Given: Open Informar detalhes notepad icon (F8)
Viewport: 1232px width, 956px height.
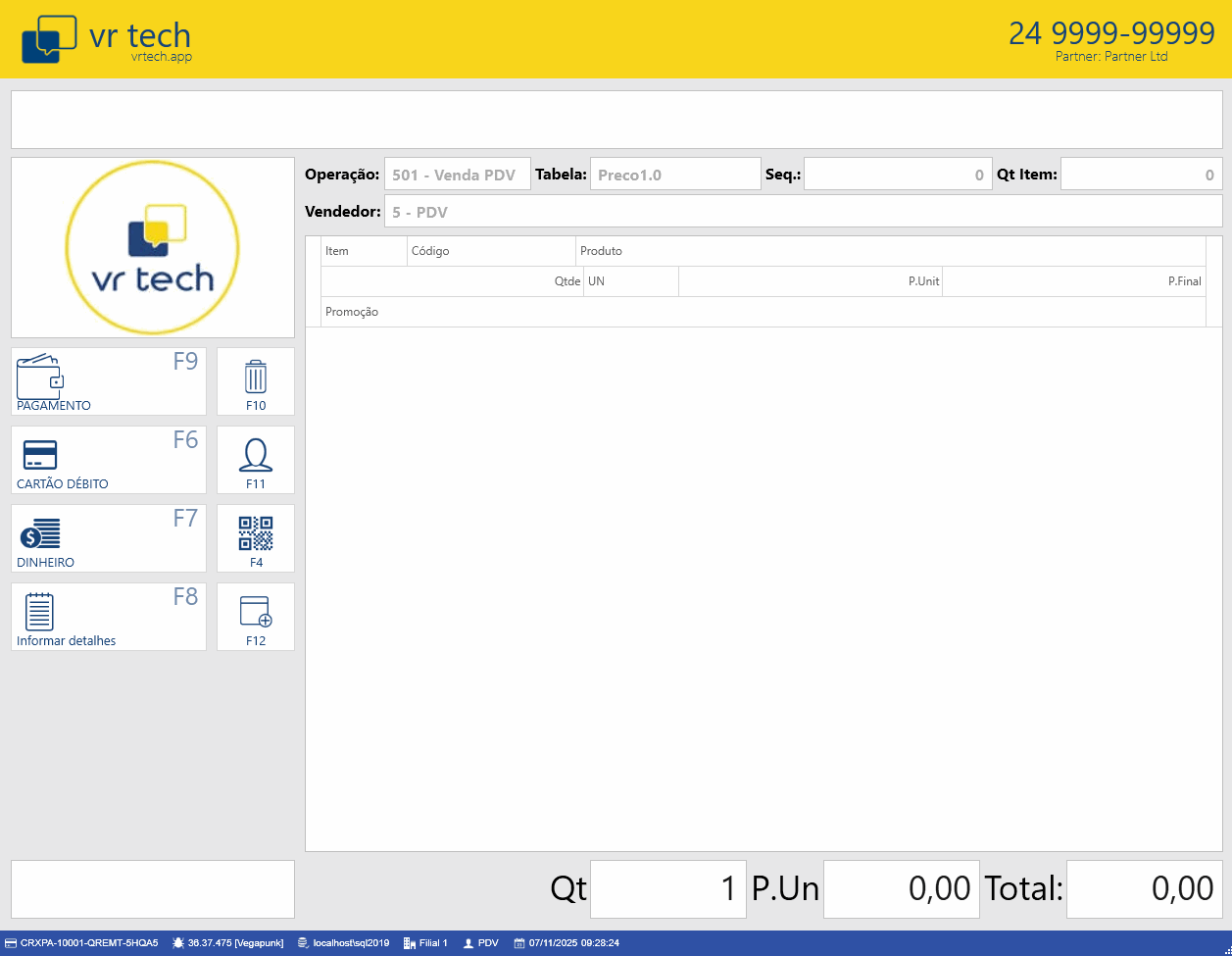Looking at the screenshot, I should pos(39,612).
